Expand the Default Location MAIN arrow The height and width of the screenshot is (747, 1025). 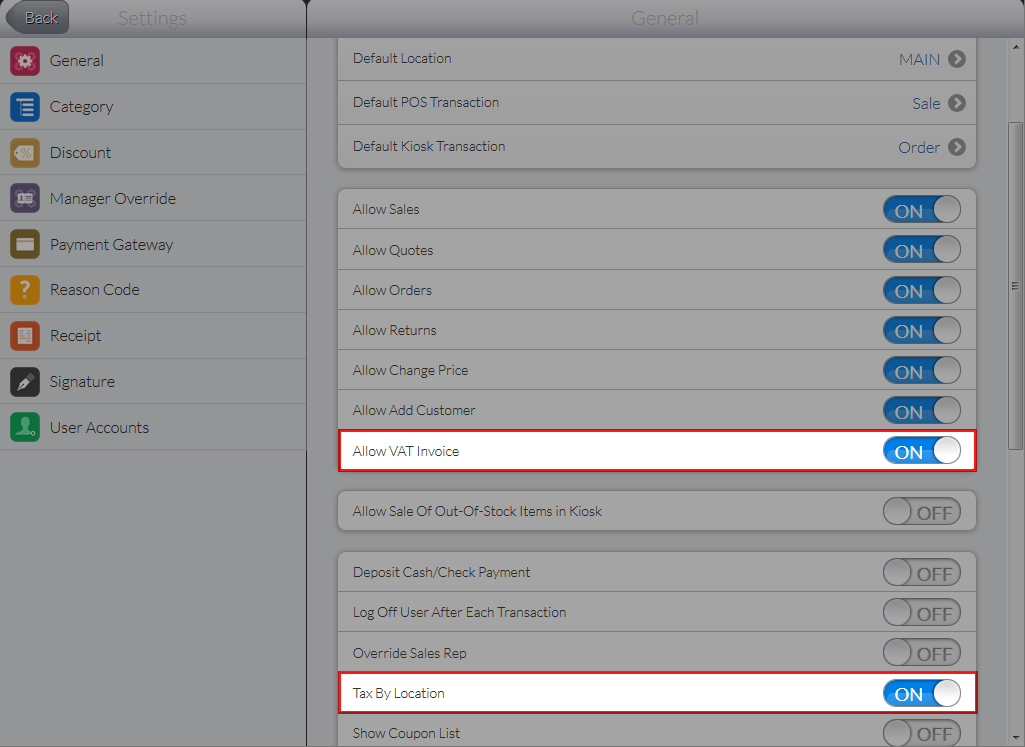pos(957,59)
